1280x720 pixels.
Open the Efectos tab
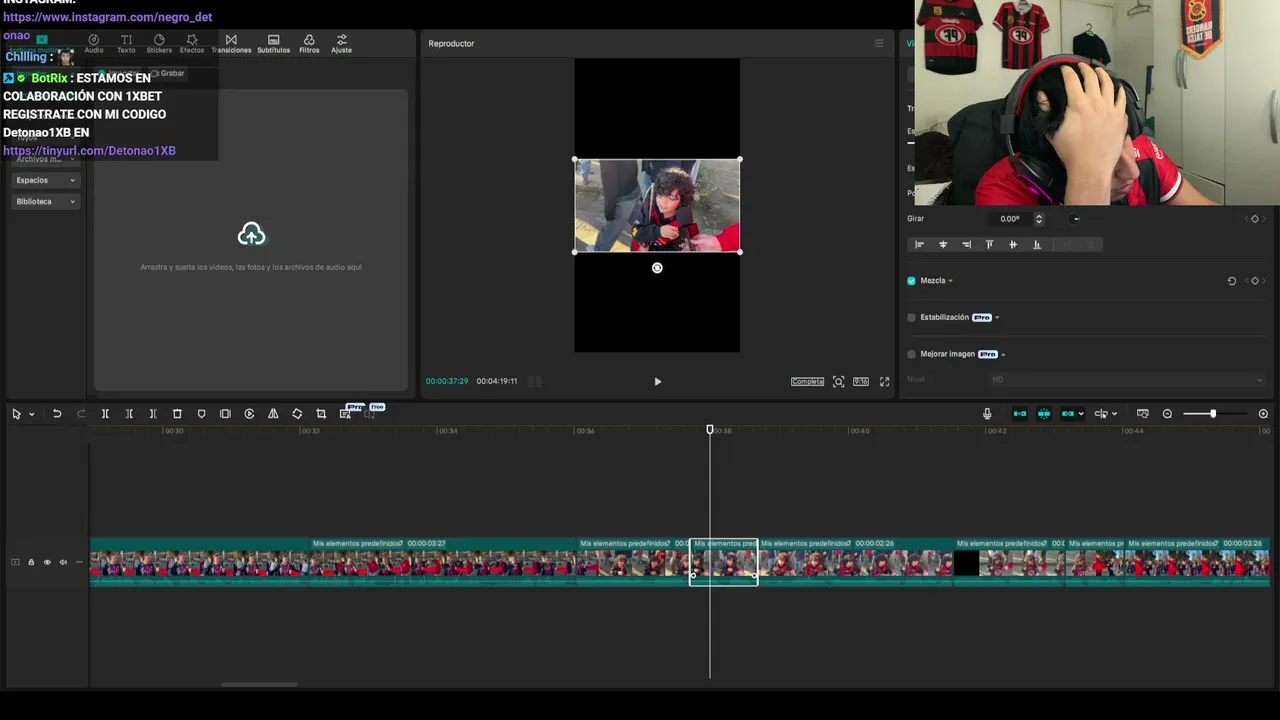tap(192, 44)
